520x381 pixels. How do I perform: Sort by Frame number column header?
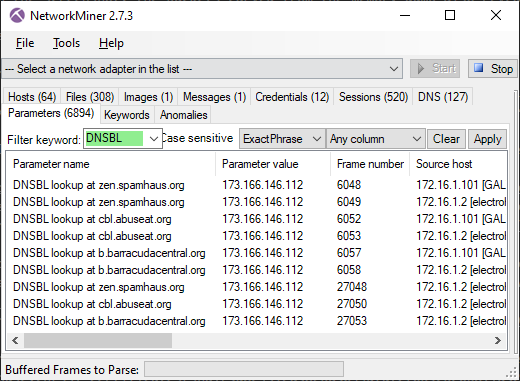pyautogui.click(x=370, y=164)
